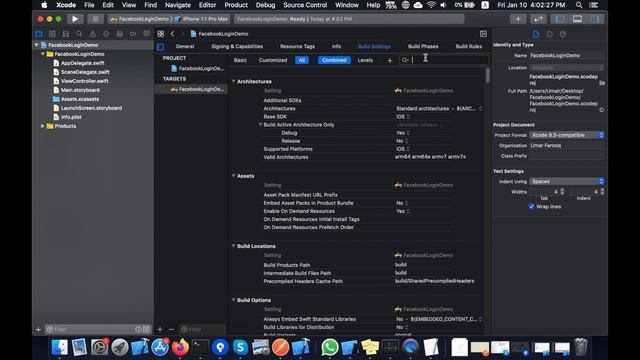Viewport: 640px width, 360px height.
Task: Select Combined view mode
Action: 334,60
